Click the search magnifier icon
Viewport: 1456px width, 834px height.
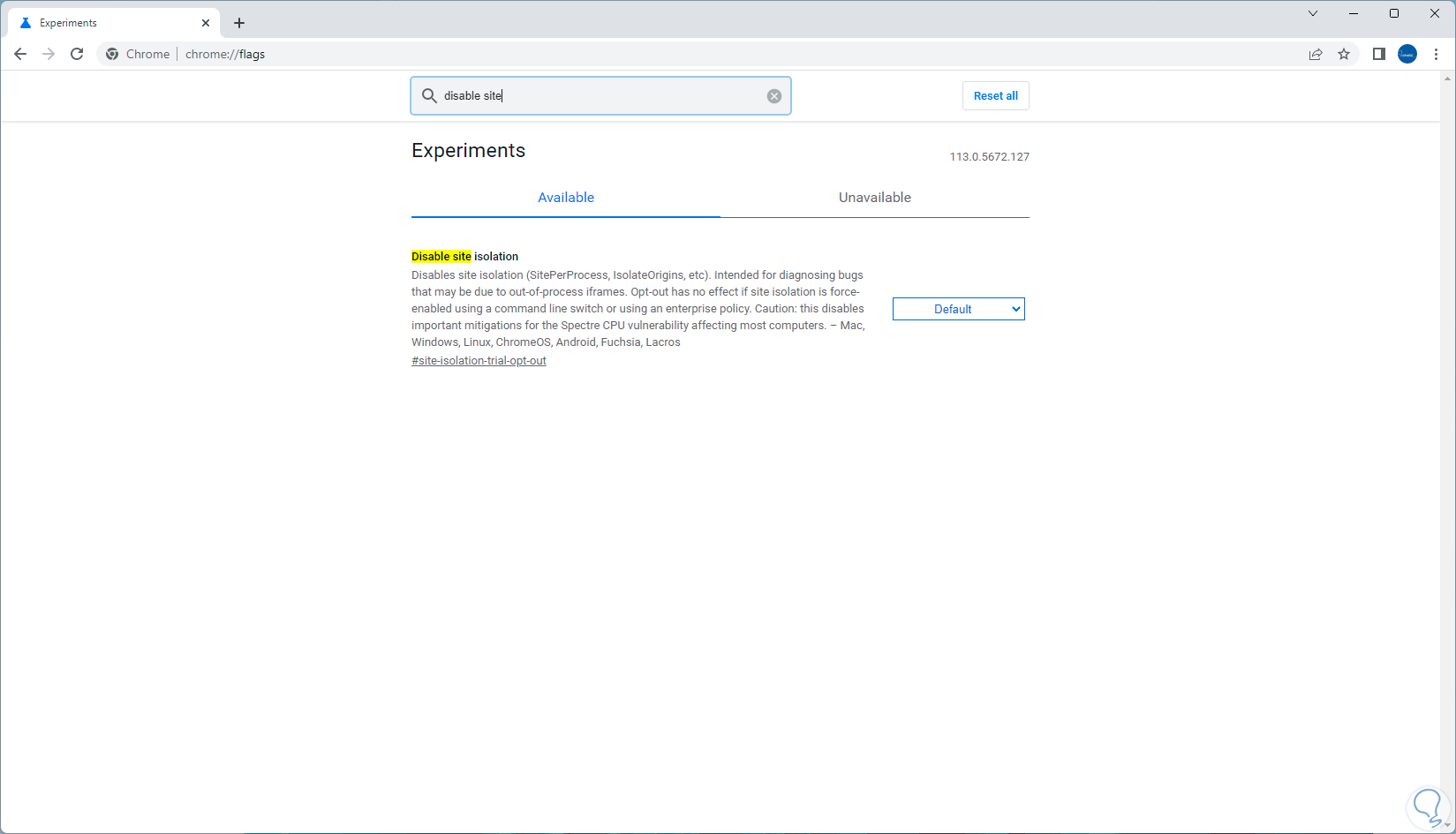(429, 95)
